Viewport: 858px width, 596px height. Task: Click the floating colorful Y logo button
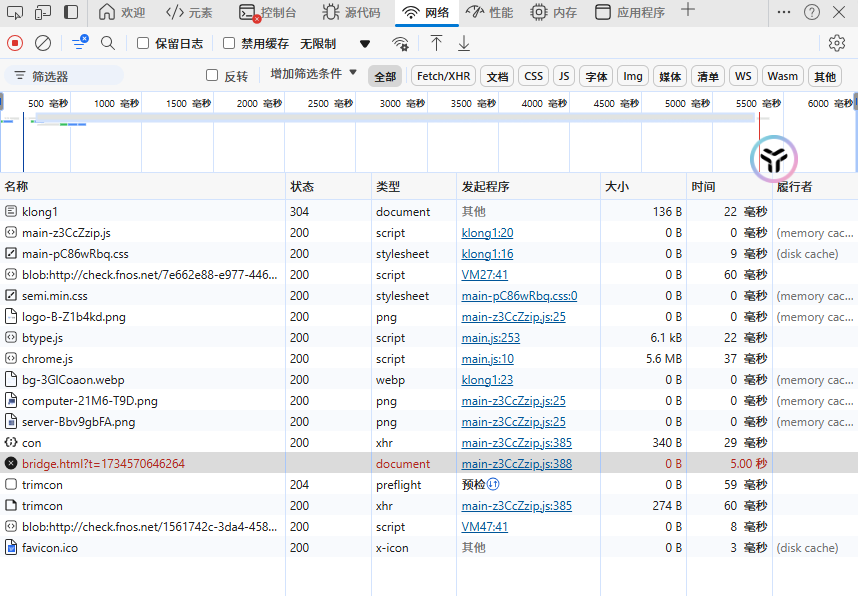774,159
